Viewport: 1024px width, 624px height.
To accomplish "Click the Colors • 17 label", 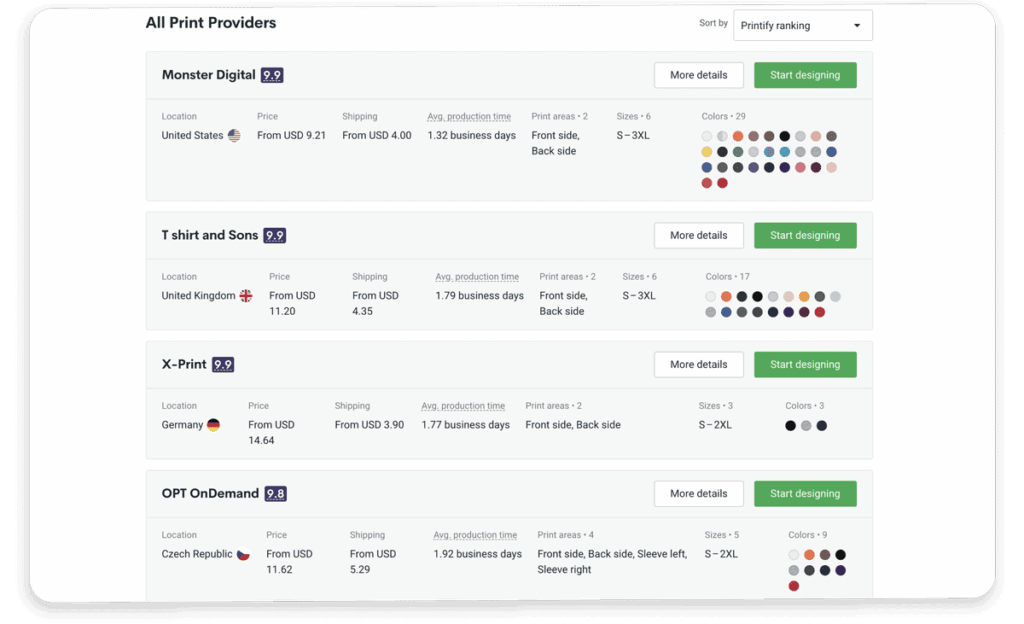I will pos(728,277).
